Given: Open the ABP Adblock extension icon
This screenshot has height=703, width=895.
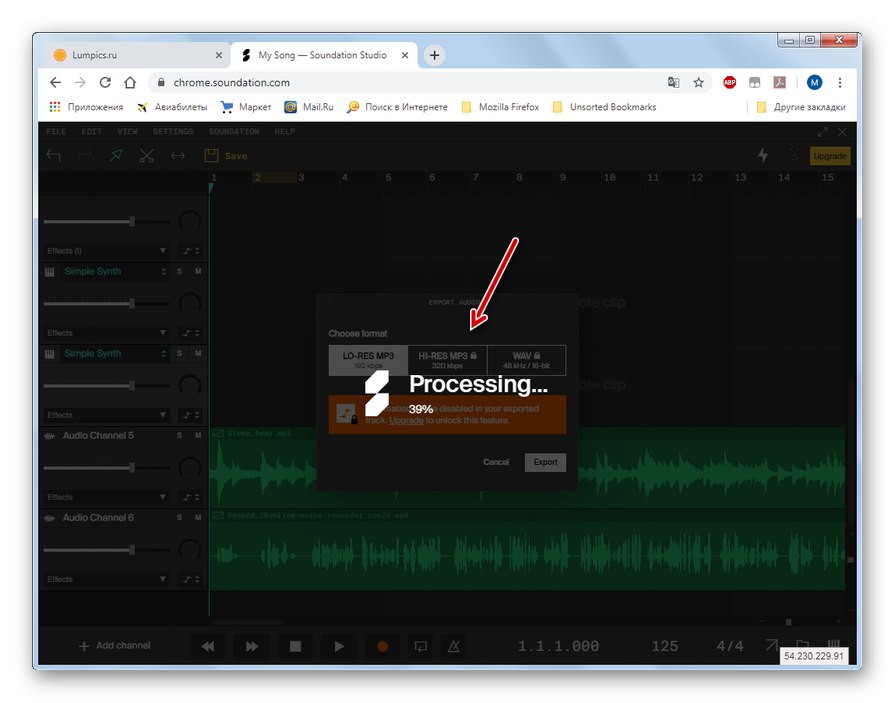Looking at the screenshot, I should point(729,83).
